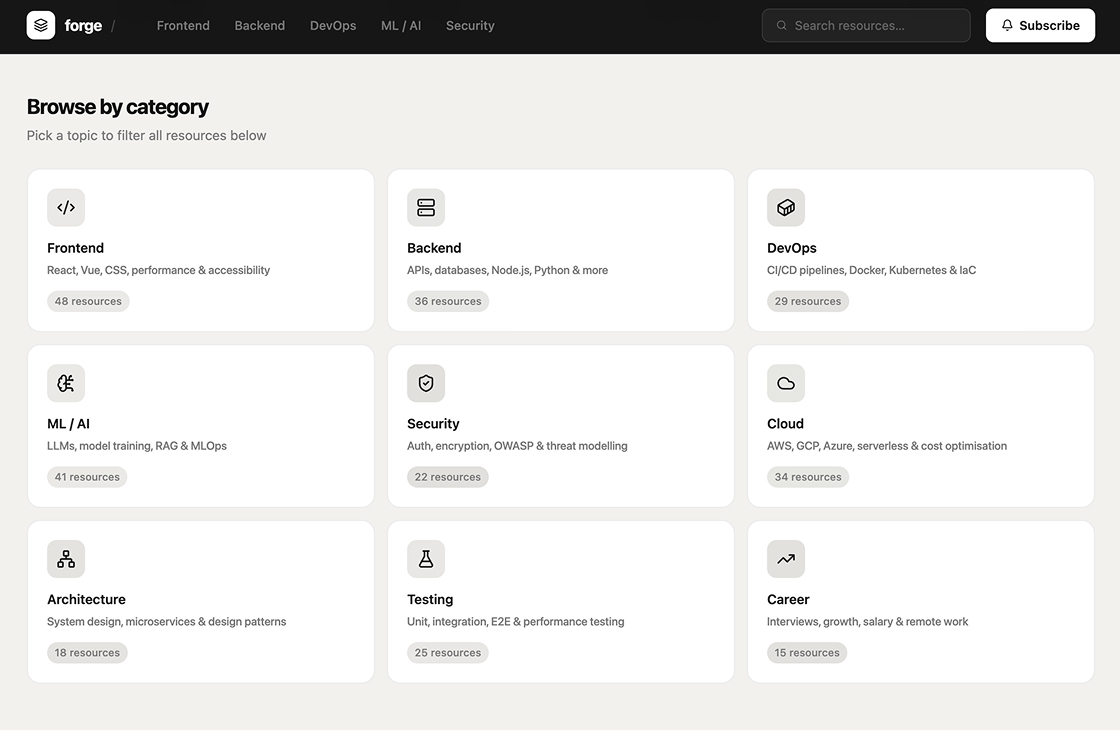Click the ML / AI brain icon
Viewport: 1120px width, 731px height.
[x=66, y=383]
